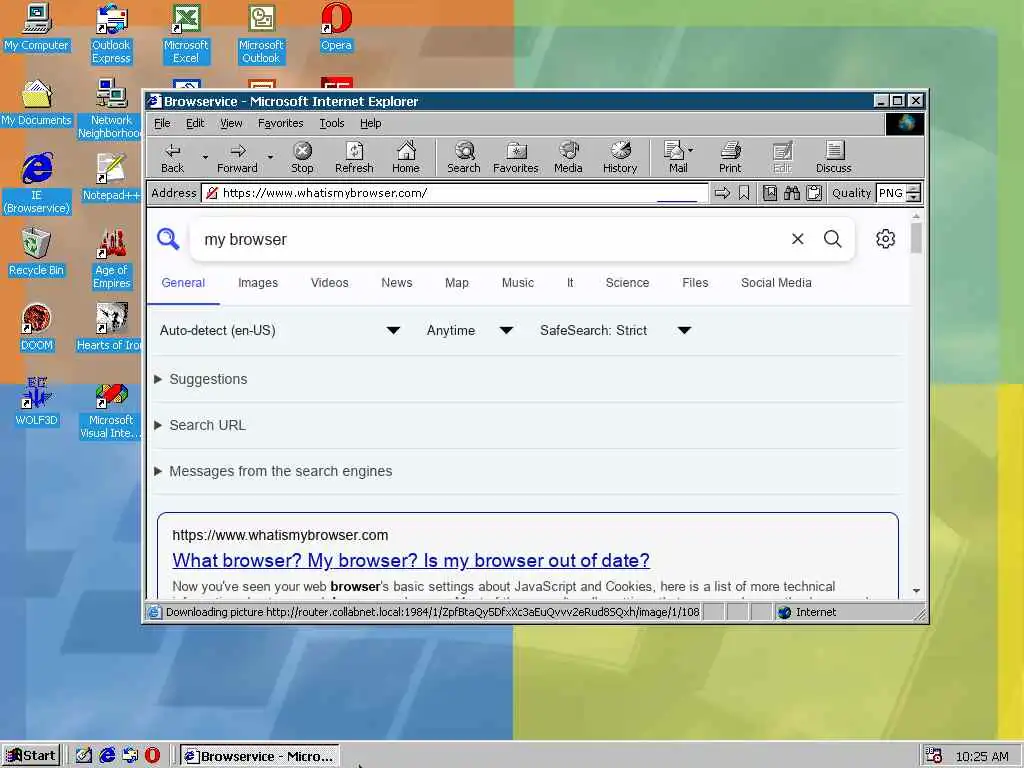Click the taskbar clock showing 10:25 AM
1024x768 pixels.
point(982,756)
